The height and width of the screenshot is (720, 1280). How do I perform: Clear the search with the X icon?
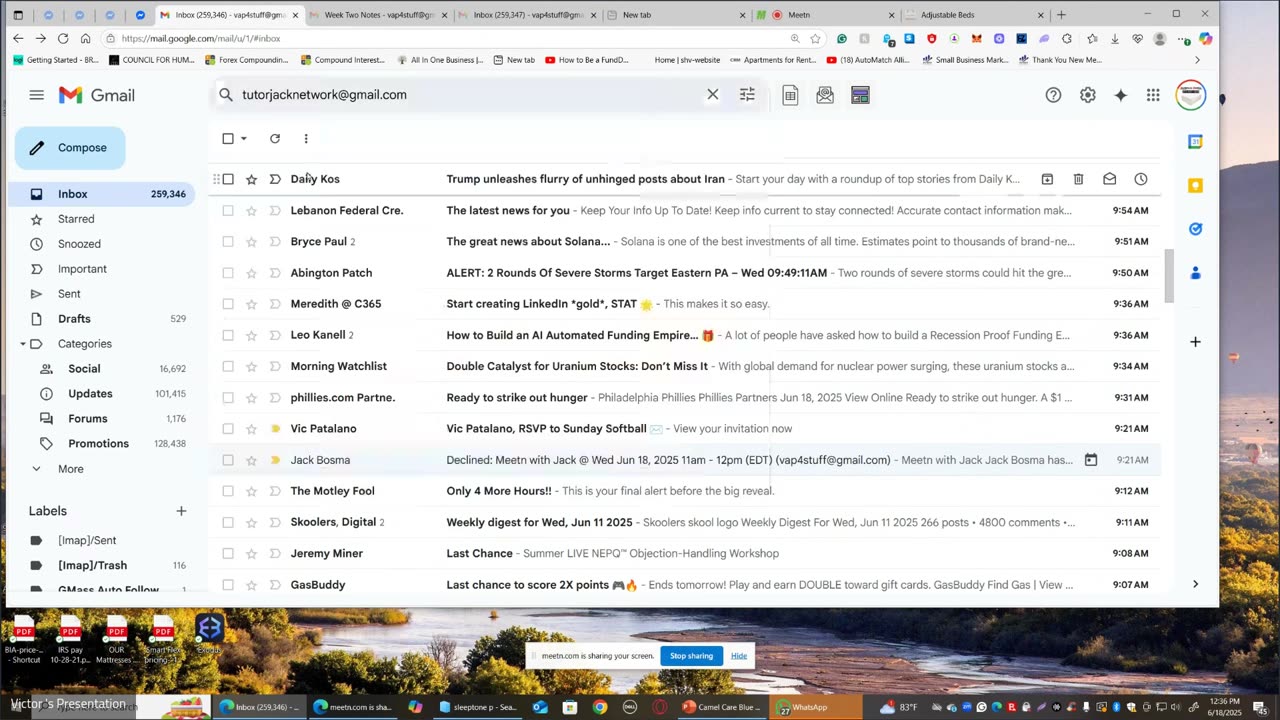[713, 94]
